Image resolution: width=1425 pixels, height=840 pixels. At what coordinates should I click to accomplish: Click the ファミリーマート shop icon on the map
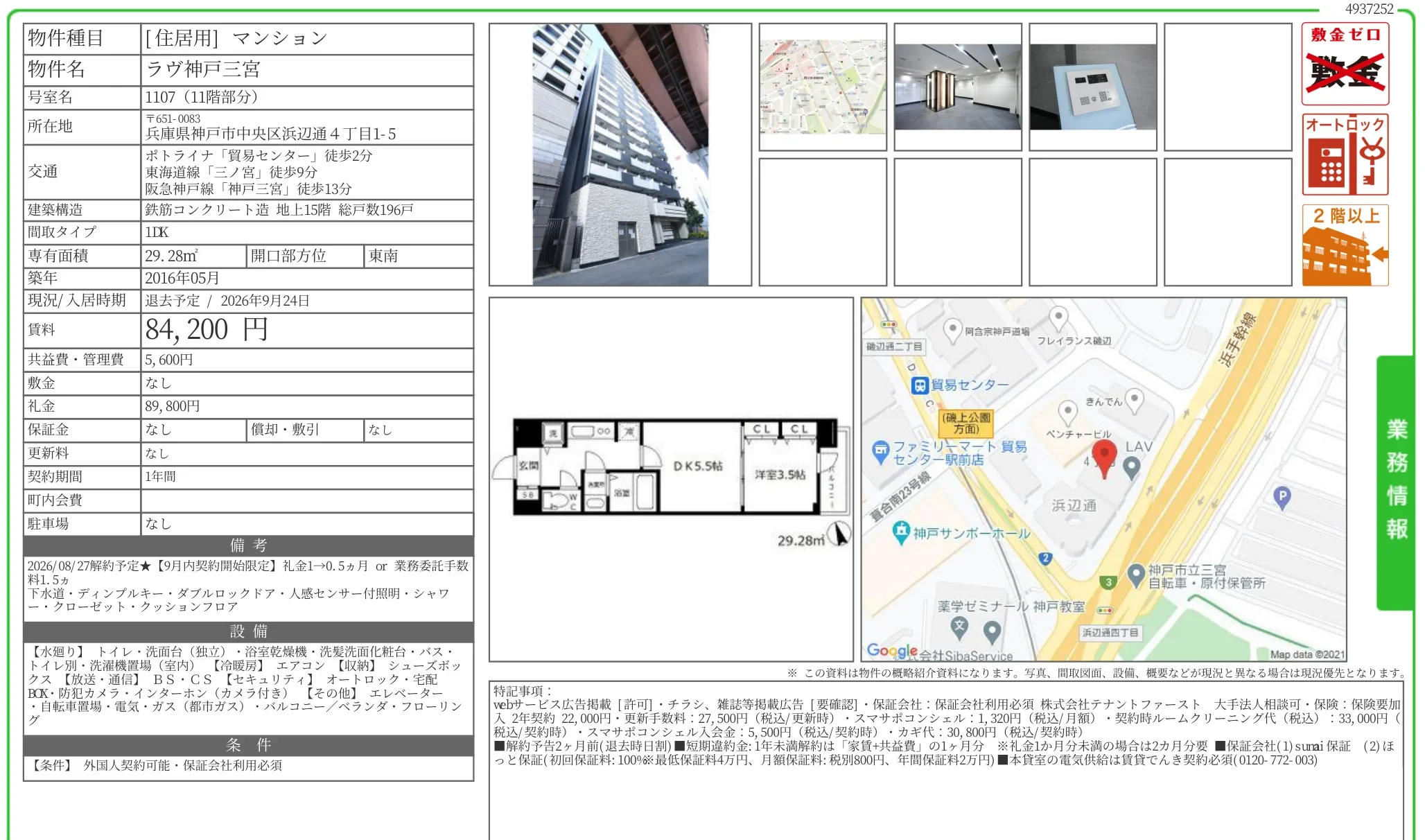click(880, 451)
